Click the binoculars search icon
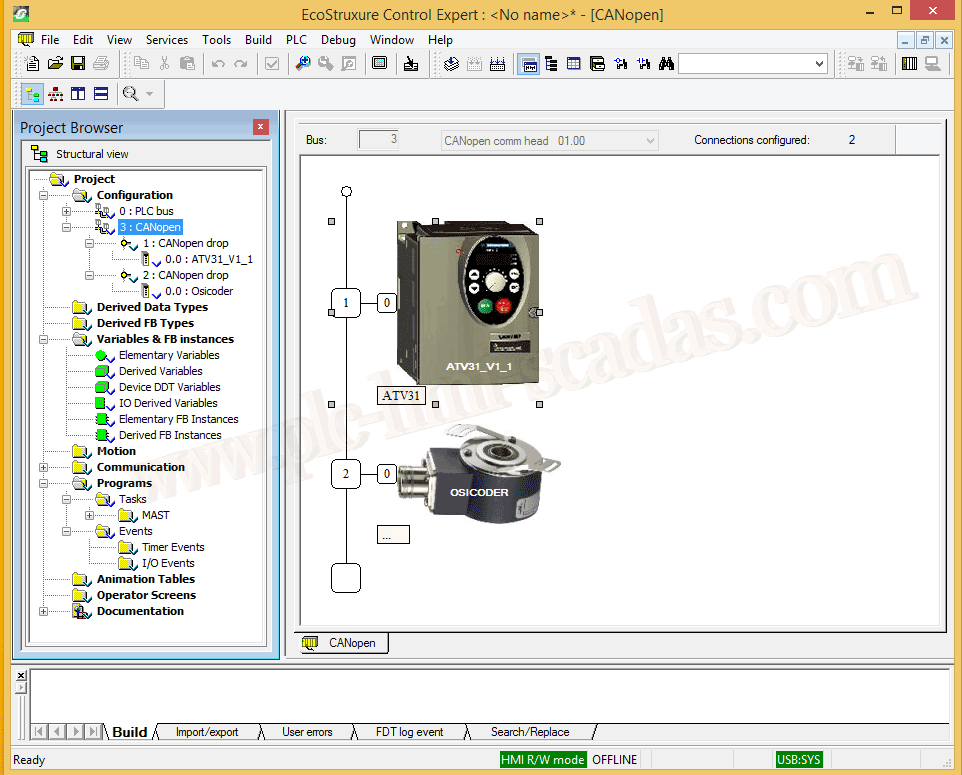Image resolution: width=962 pixels, height=775 pixels. [667, 64]
